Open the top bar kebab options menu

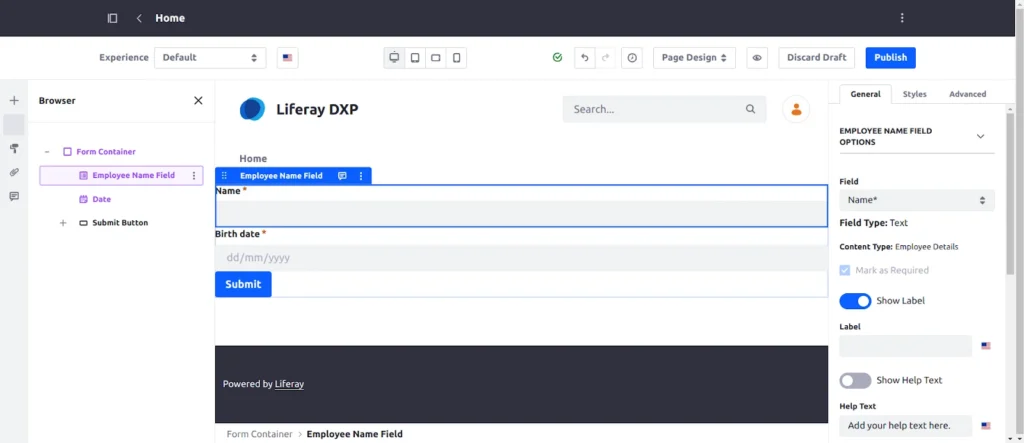[x=902, y=18]
